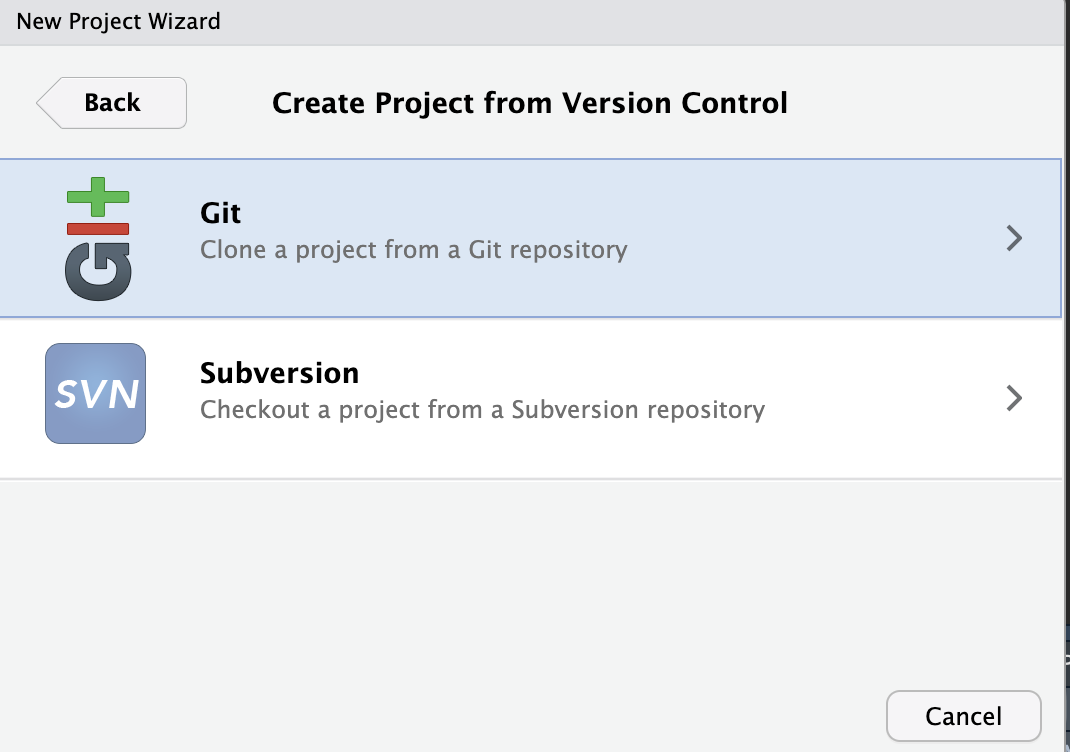Choose 'Clone a project from a Git repository'
1070x752 pixels.
point(414,250)
